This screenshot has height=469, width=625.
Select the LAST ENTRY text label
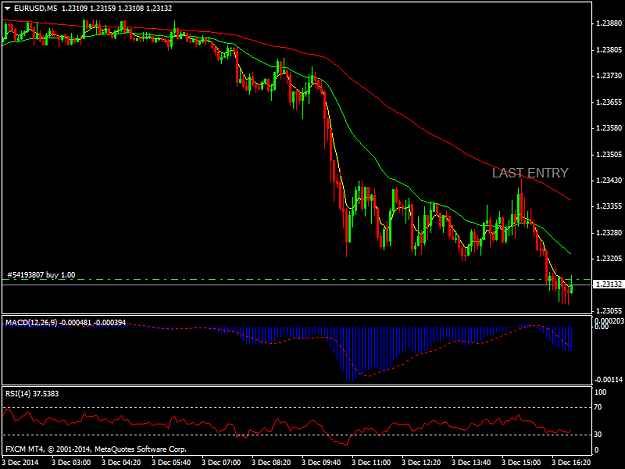tap(530, 173)
